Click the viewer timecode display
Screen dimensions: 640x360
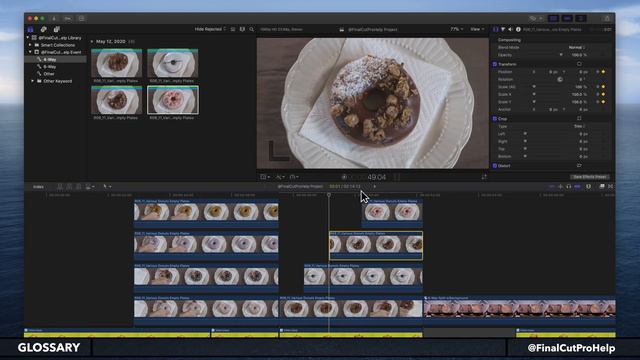pos(376,177)
